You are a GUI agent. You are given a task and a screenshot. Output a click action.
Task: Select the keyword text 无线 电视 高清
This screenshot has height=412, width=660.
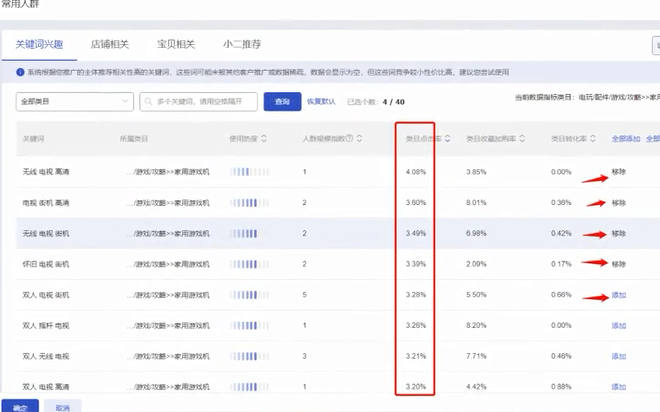pyautogui.click(x=46, y=172)
